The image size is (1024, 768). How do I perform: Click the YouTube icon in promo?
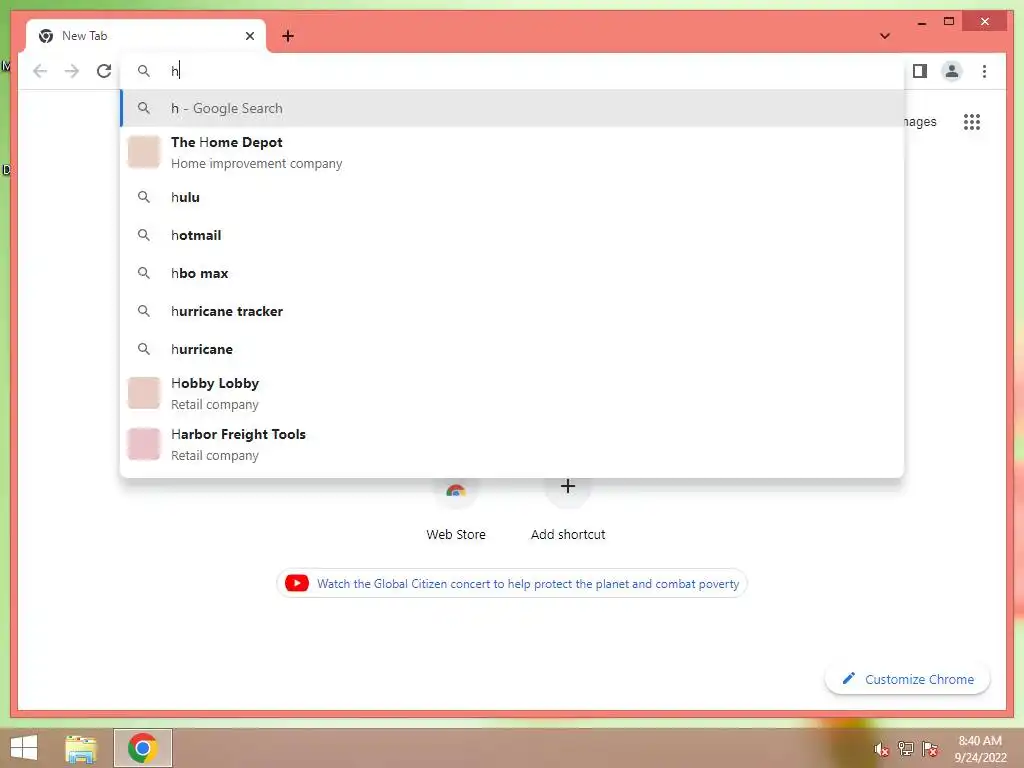coord(296,583)
